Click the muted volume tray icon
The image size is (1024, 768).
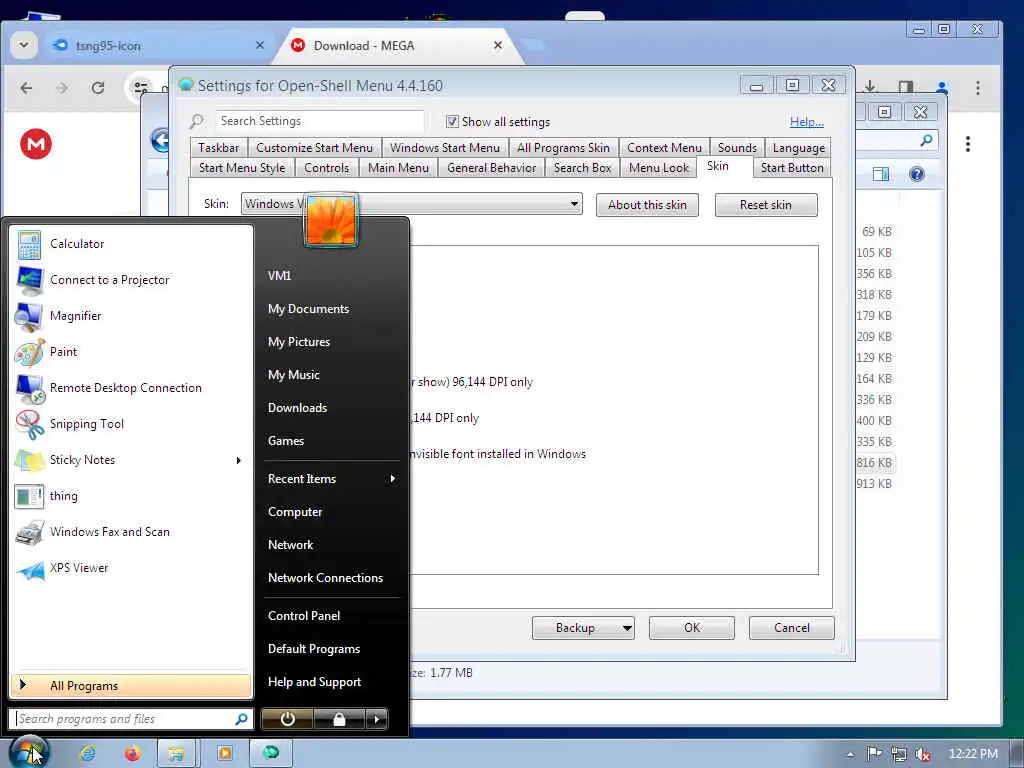(x=922, y=754)
